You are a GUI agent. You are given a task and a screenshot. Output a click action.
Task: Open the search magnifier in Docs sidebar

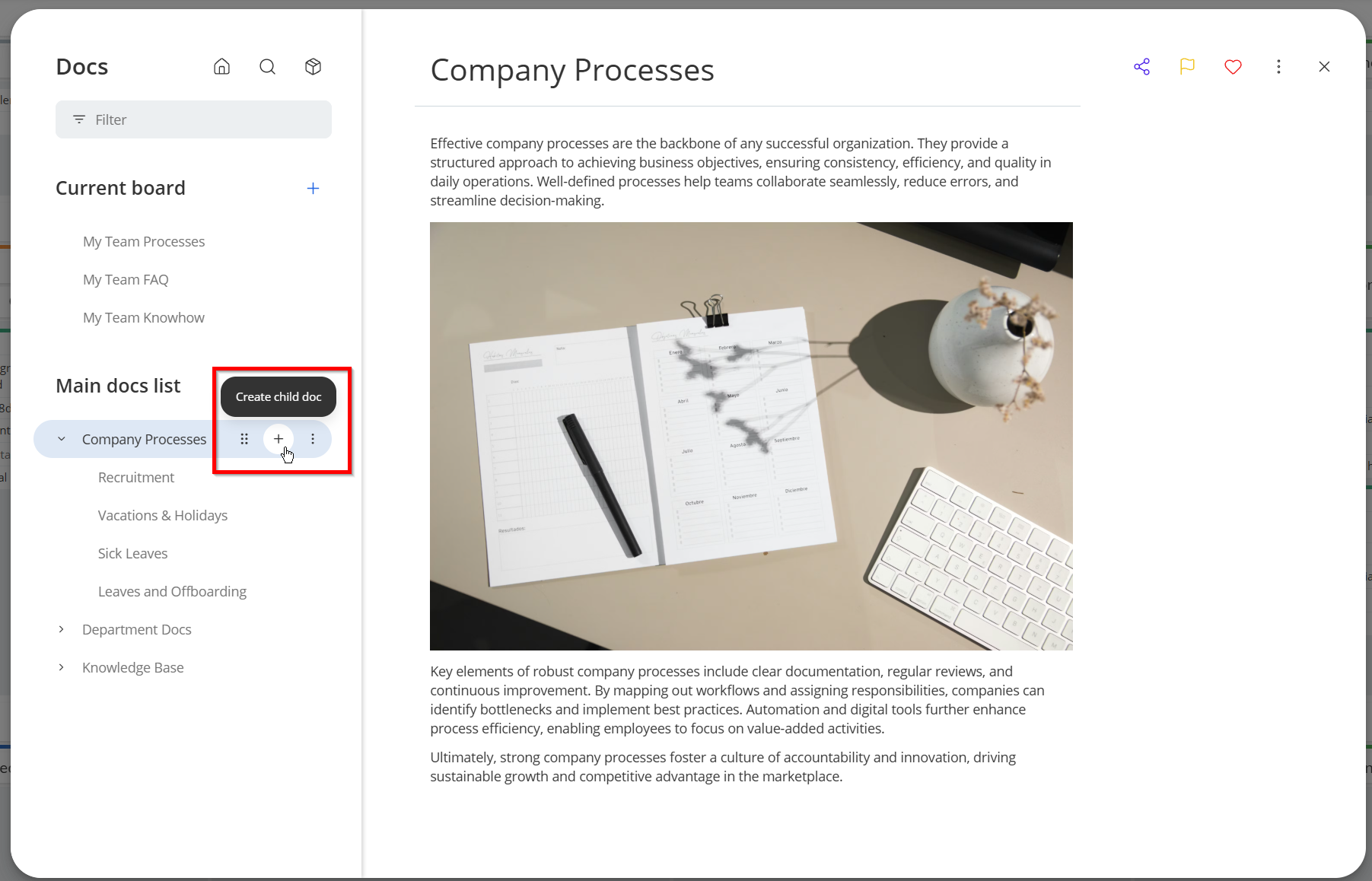267,67
